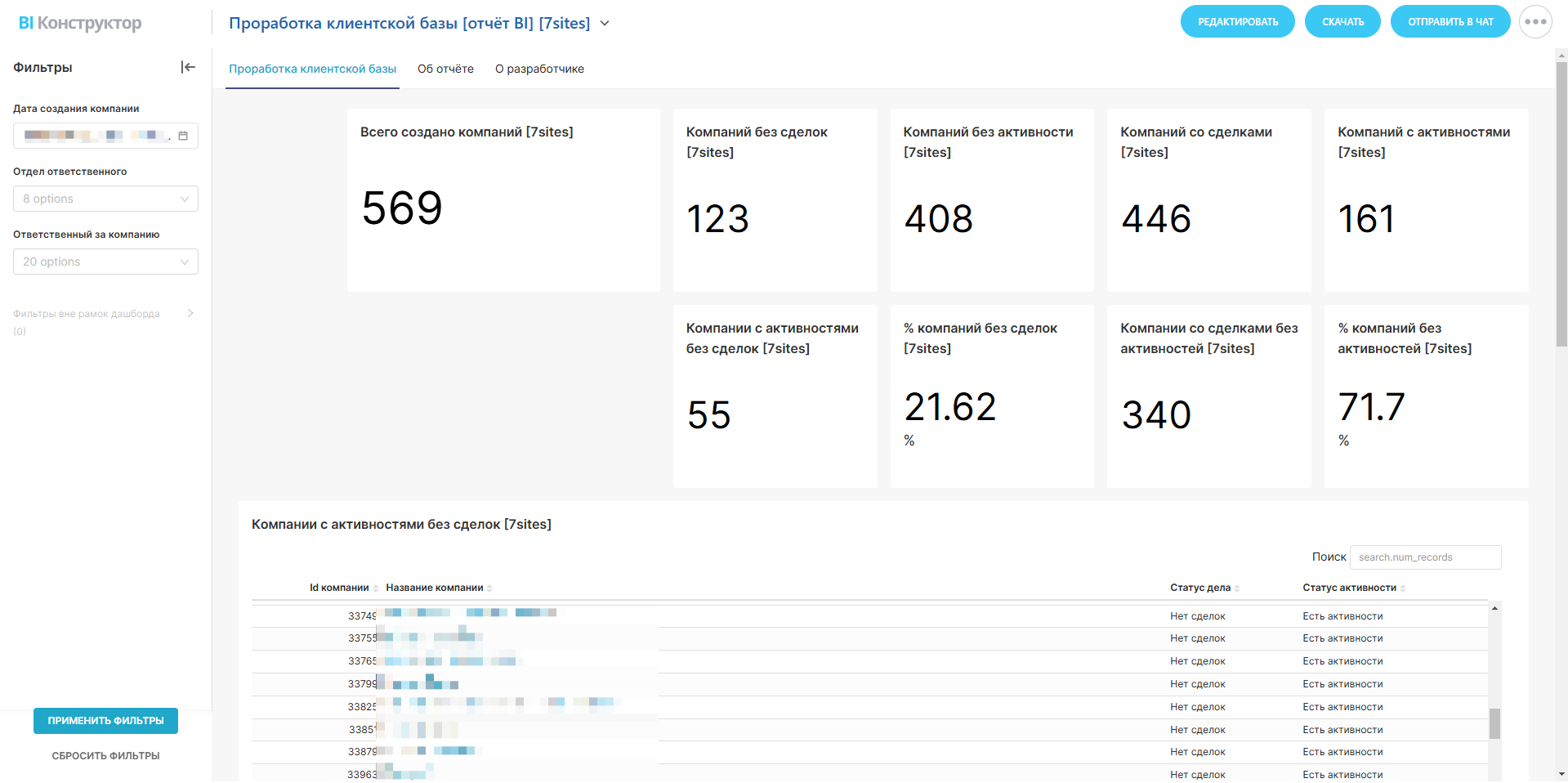Click the Скачать button
The image size is (1568, 783).
1342,22
